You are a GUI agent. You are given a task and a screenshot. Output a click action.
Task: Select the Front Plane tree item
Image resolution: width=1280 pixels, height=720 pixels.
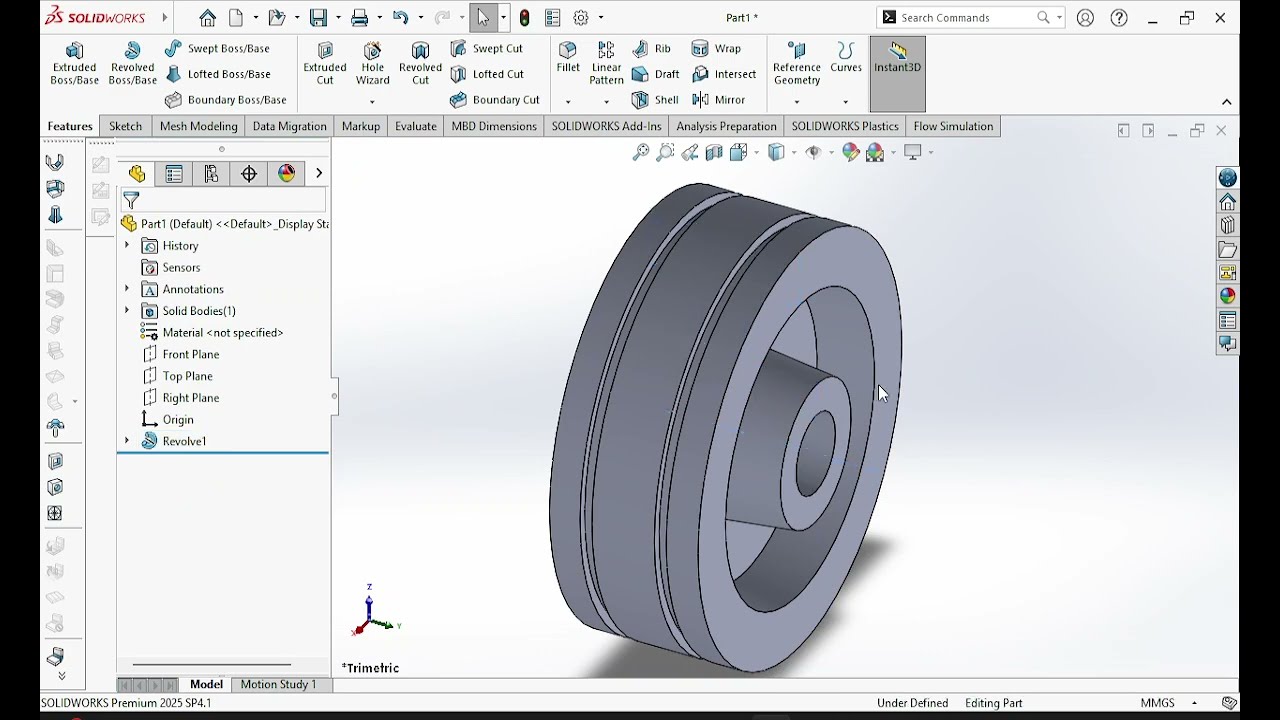click(x=181, y=354)
